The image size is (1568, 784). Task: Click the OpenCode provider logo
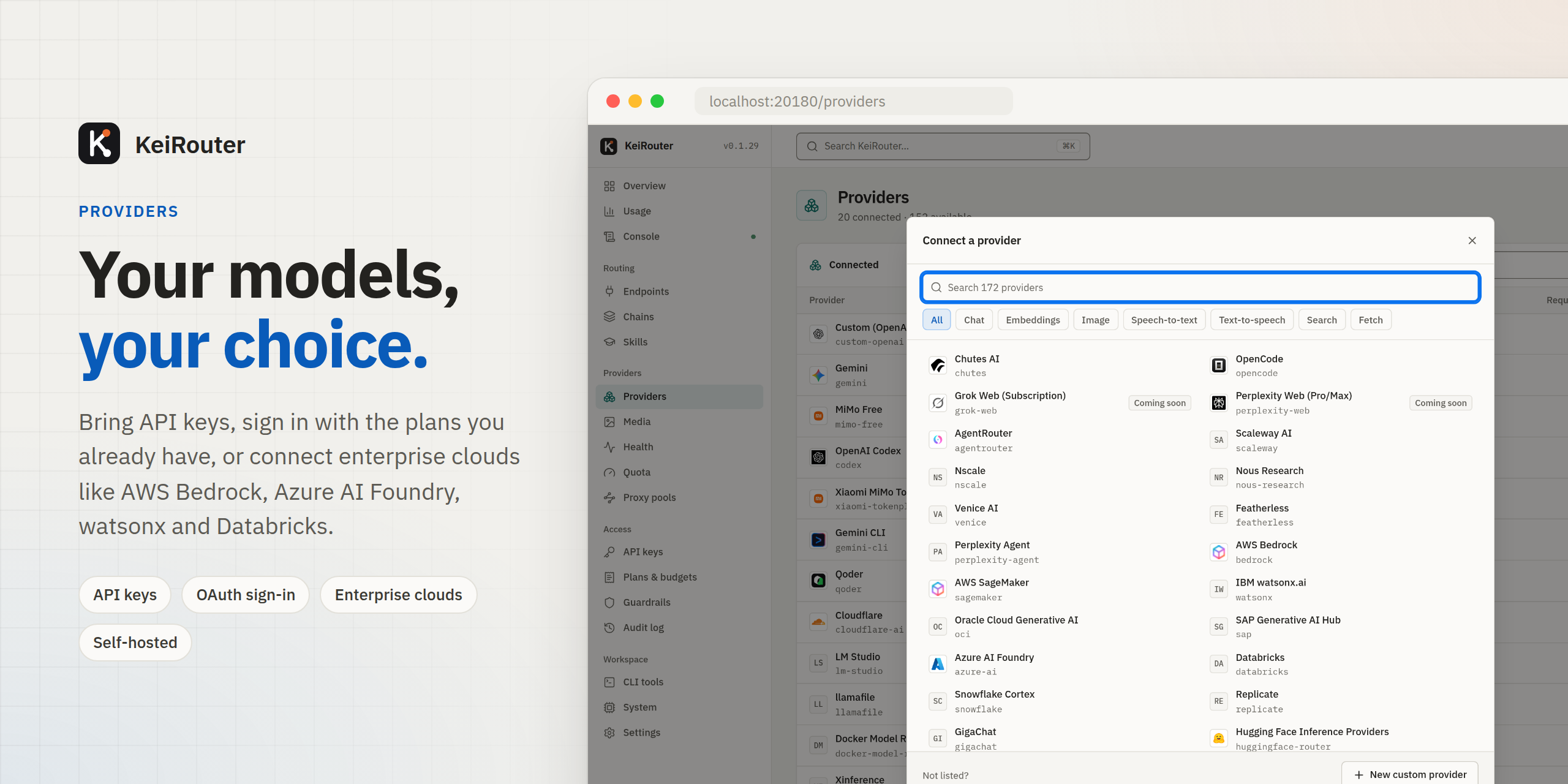[1219, 366]
